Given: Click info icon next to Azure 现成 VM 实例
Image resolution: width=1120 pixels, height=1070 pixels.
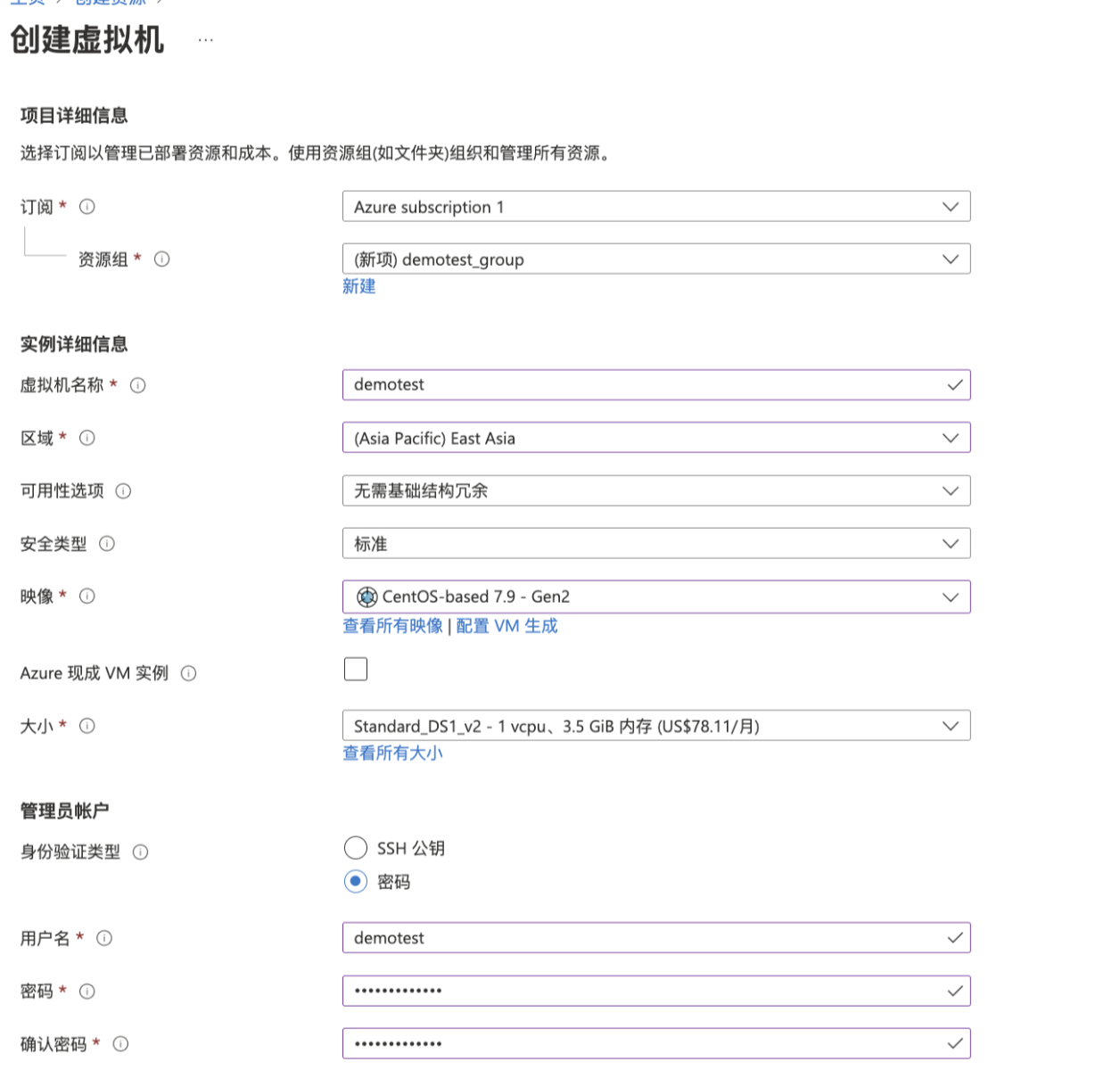Looking at the screenshot, I should [x=189, y=673].
